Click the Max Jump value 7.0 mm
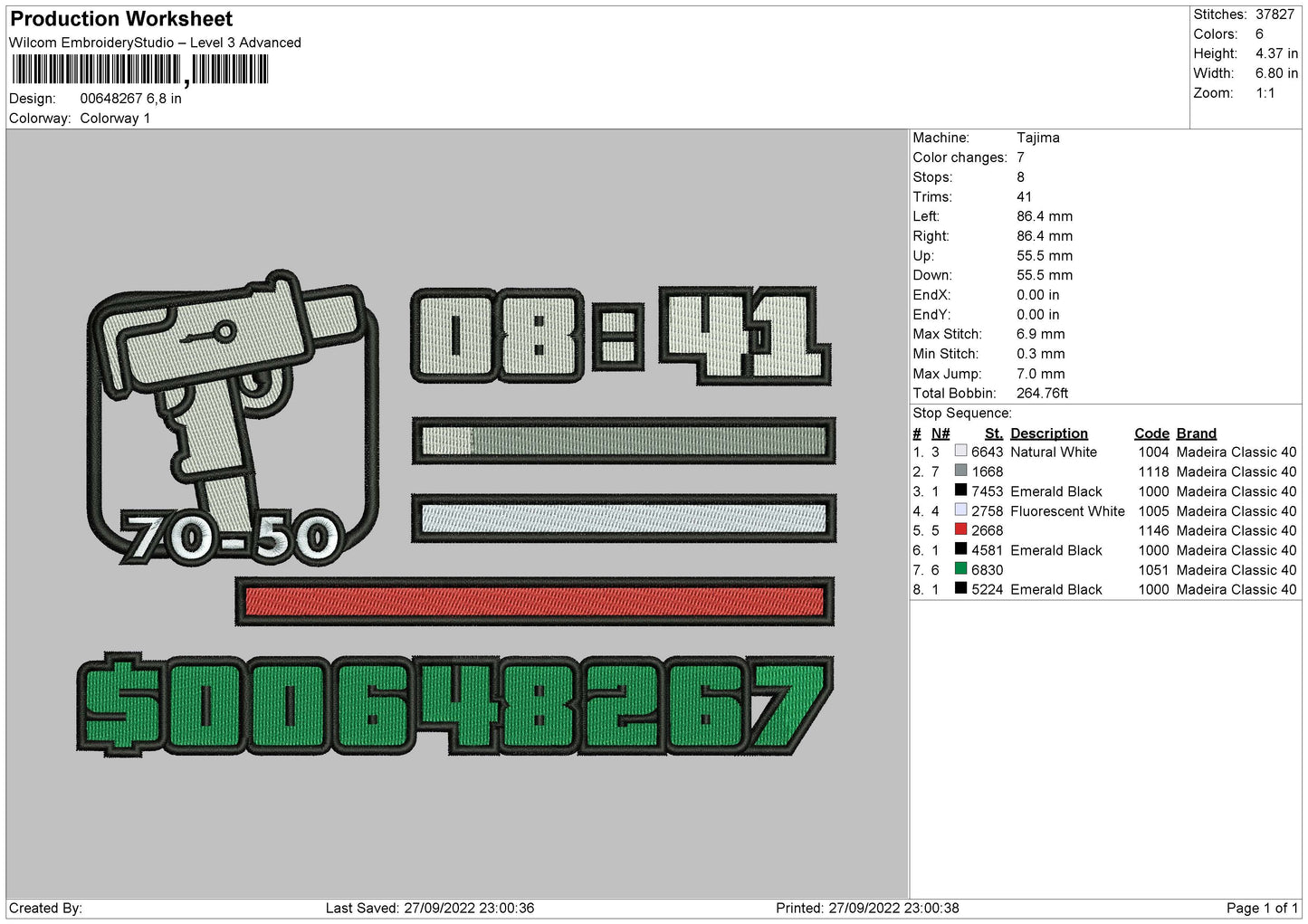Screen dimensions: 1308x924 (1040, 374)
